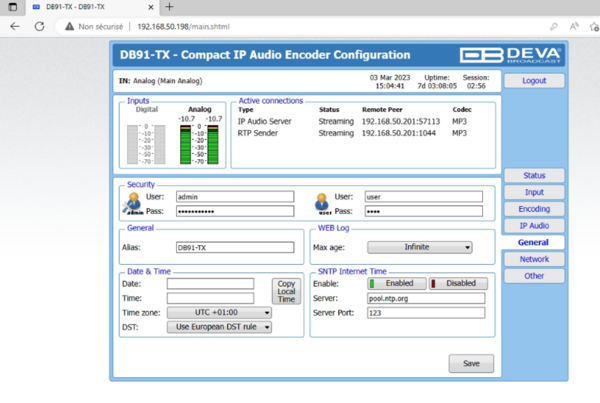
Task: Click the password key icon in address bar
Action: (x=554, y=26)
